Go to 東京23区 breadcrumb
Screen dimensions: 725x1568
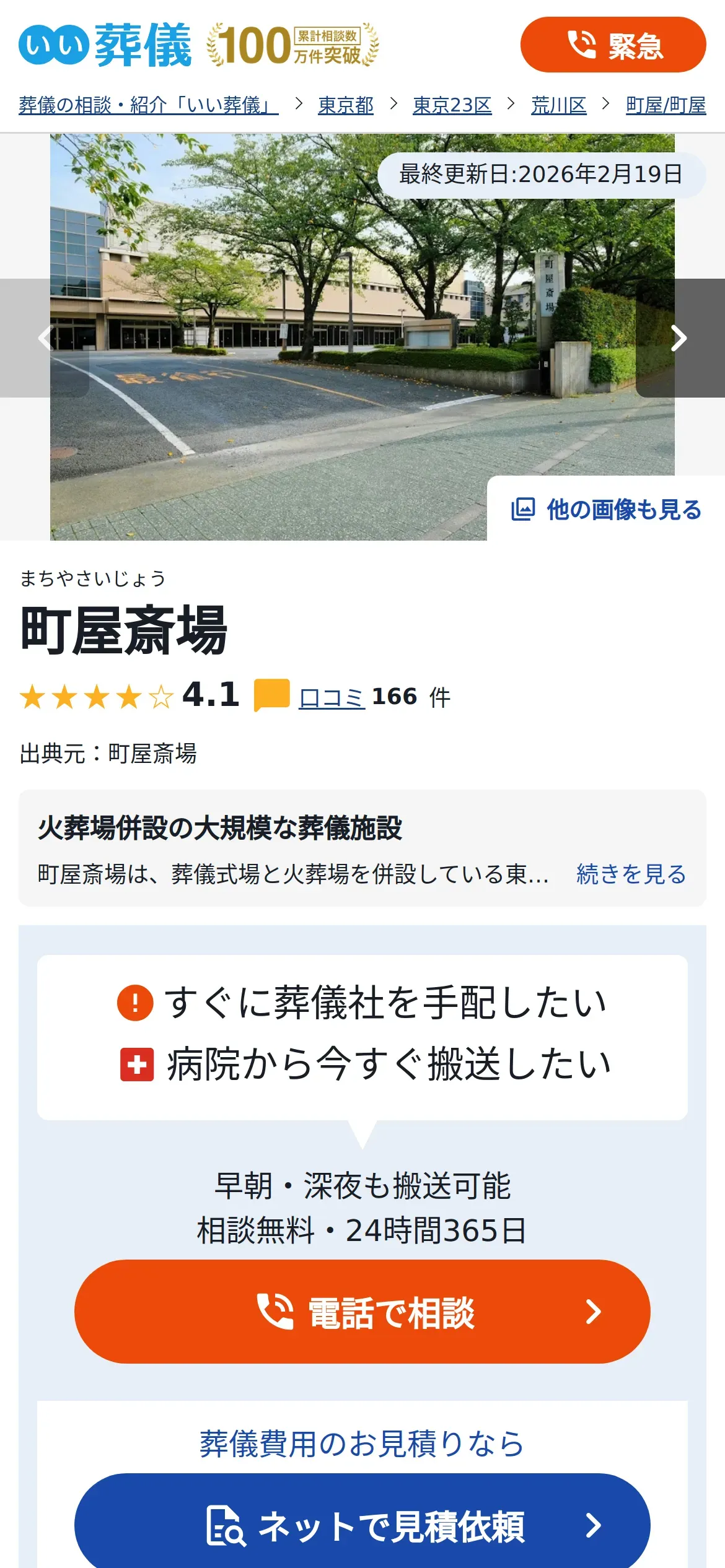point(452,105)
